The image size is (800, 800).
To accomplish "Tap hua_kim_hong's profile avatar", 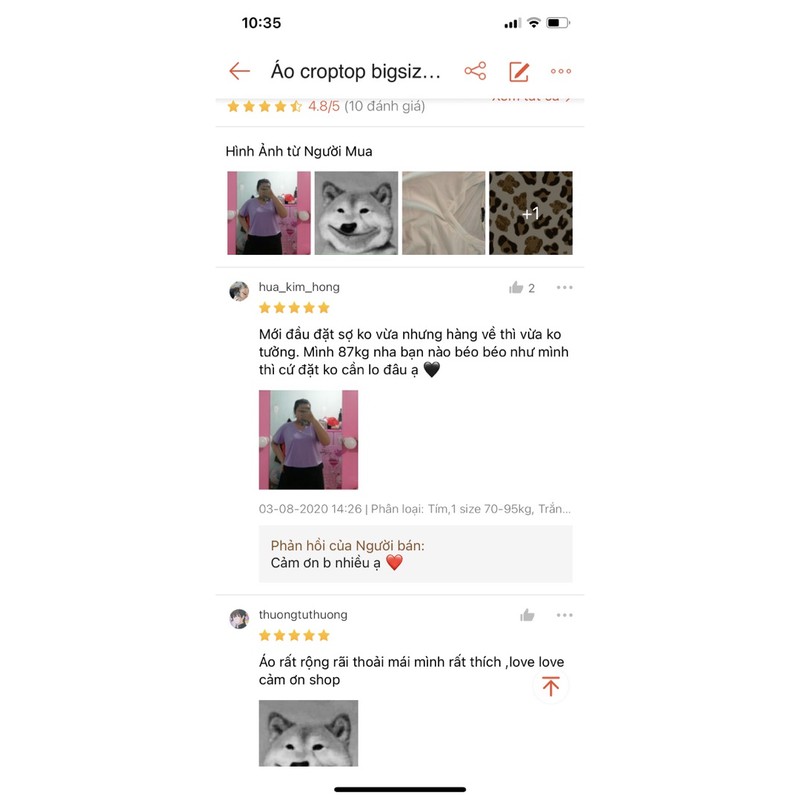I will [x=239, y=291].
